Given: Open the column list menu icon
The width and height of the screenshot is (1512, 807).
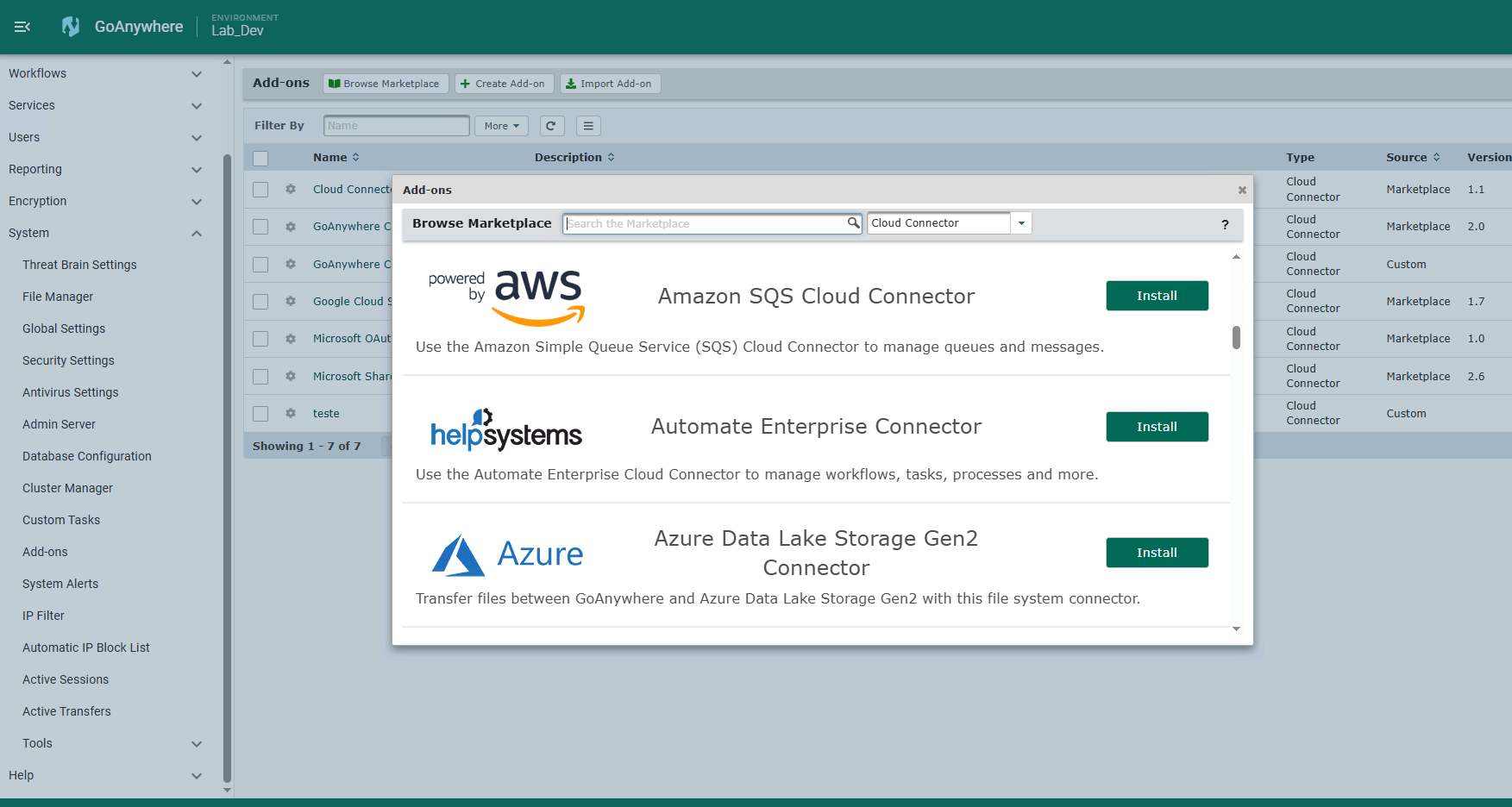Looking at the screenshot, I should point(588,126).
